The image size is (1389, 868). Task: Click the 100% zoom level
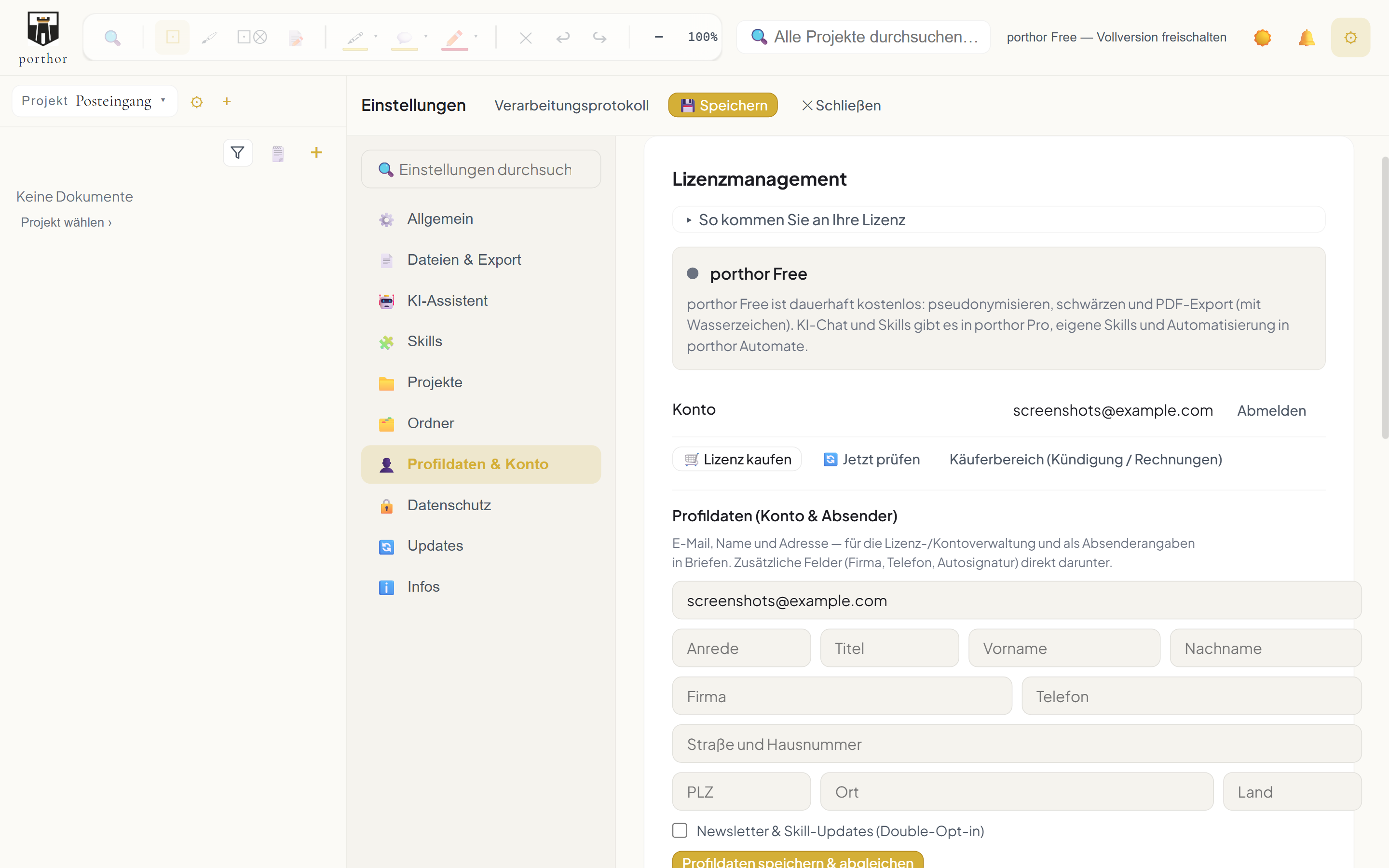[x=703, y=37]
